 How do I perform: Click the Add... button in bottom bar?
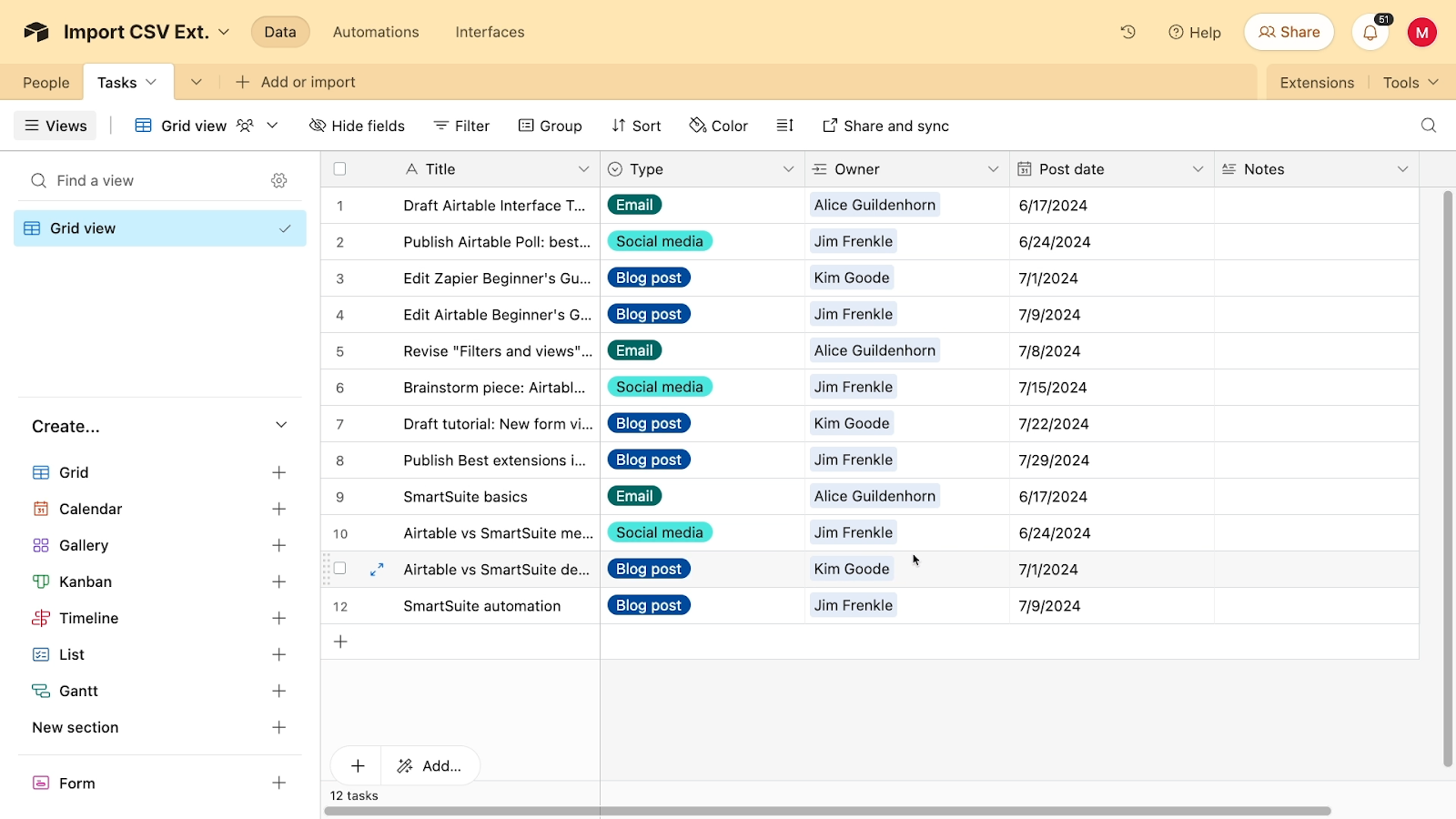point(430,766)
